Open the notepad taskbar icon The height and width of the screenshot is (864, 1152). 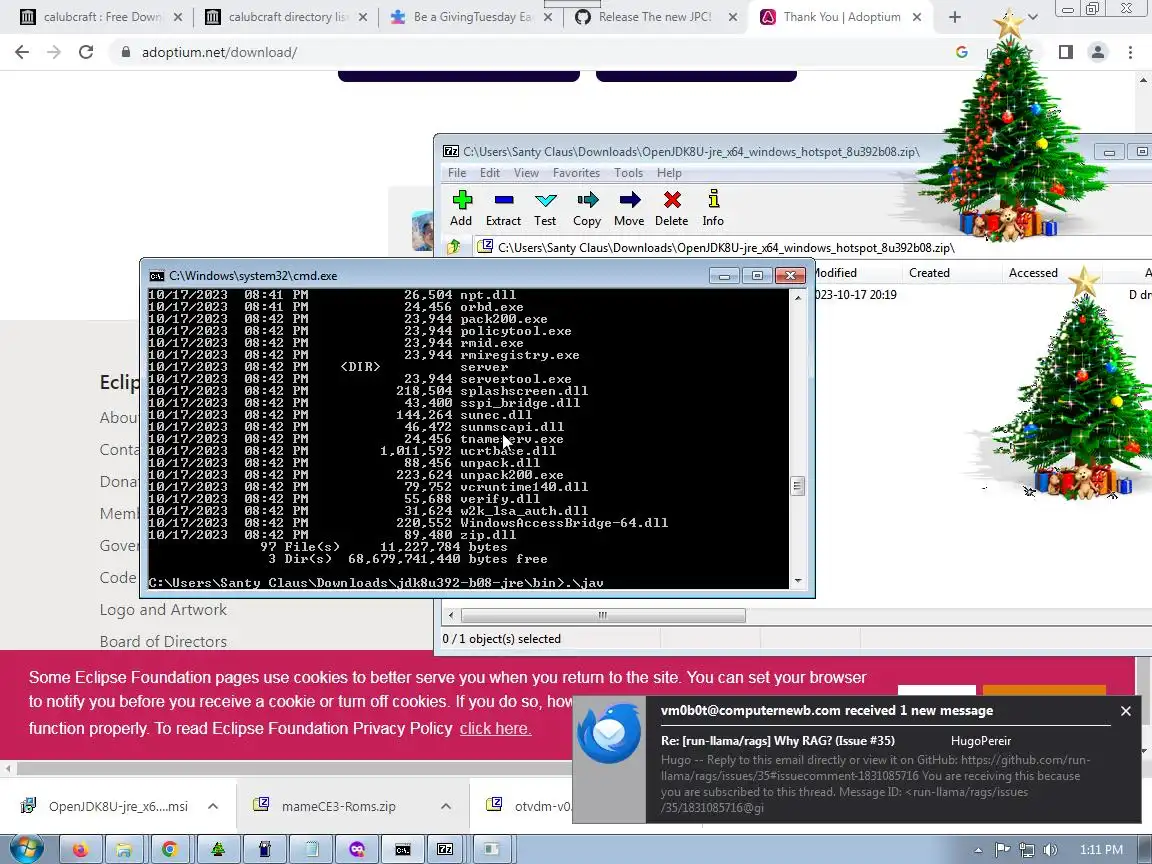[x=312, y=849]
